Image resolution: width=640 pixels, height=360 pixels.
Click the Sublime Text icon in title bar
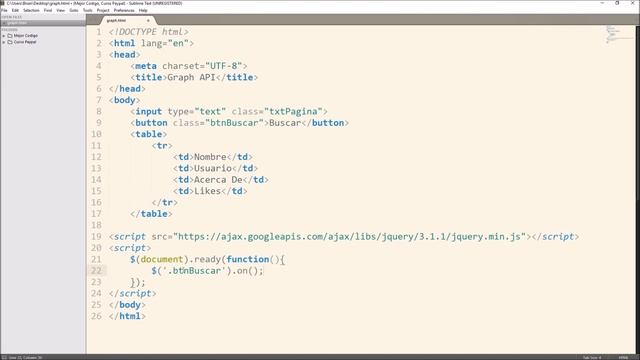[x=3, y=3]
